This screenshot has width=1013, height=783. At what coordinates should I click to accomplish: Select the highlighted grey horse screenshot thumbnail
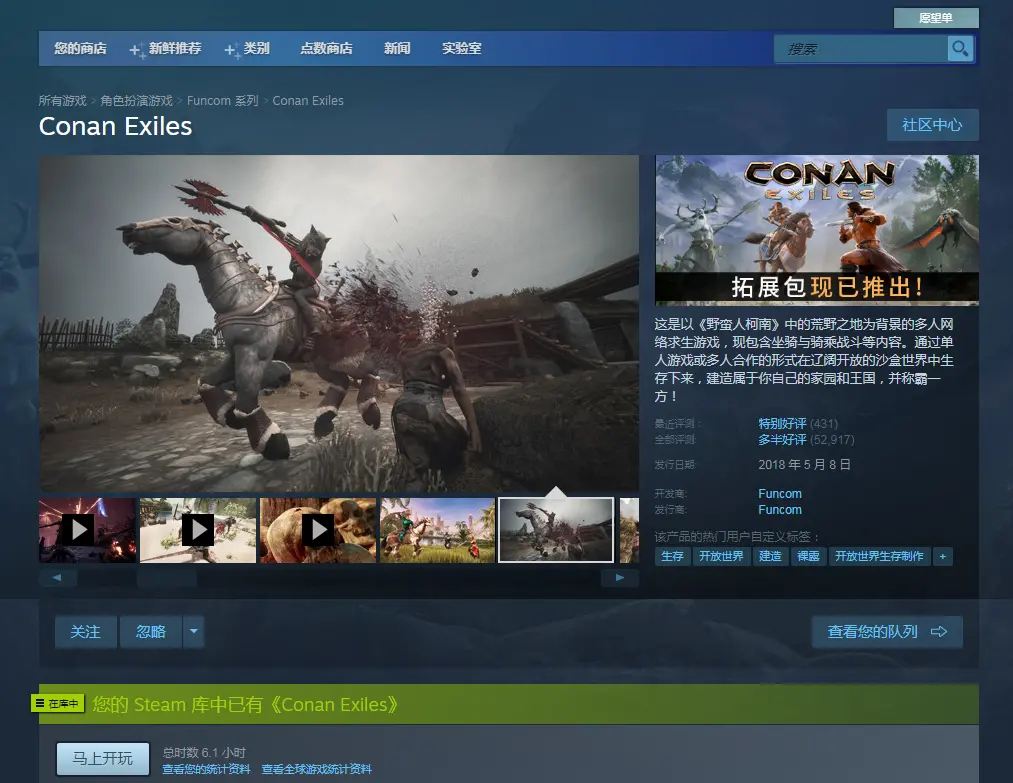point(556,530)
